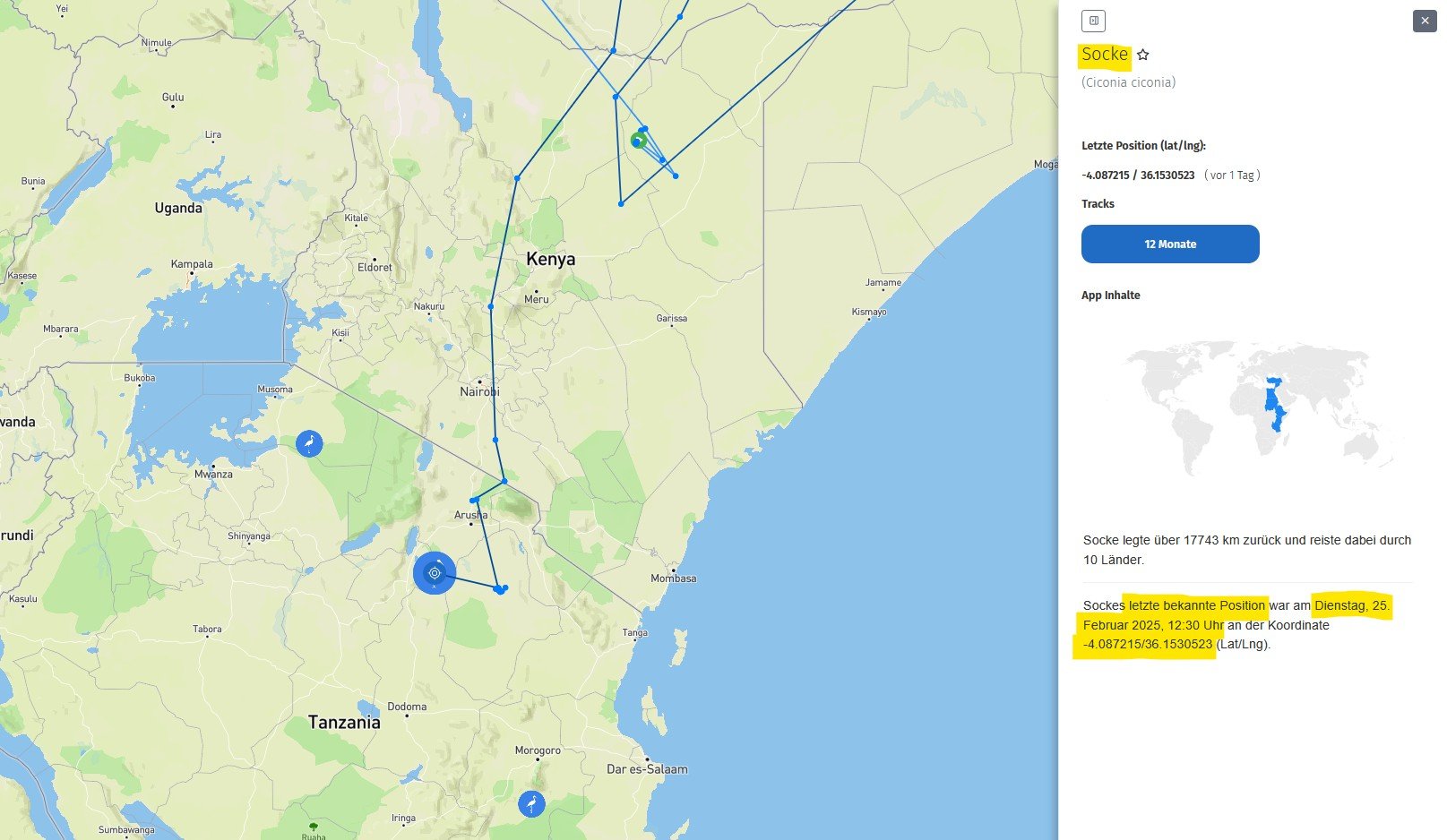Click the 12 Monate tracks button
Image resolution: width=1447 pixels, height=840 pixels.
coord(1169,244)
